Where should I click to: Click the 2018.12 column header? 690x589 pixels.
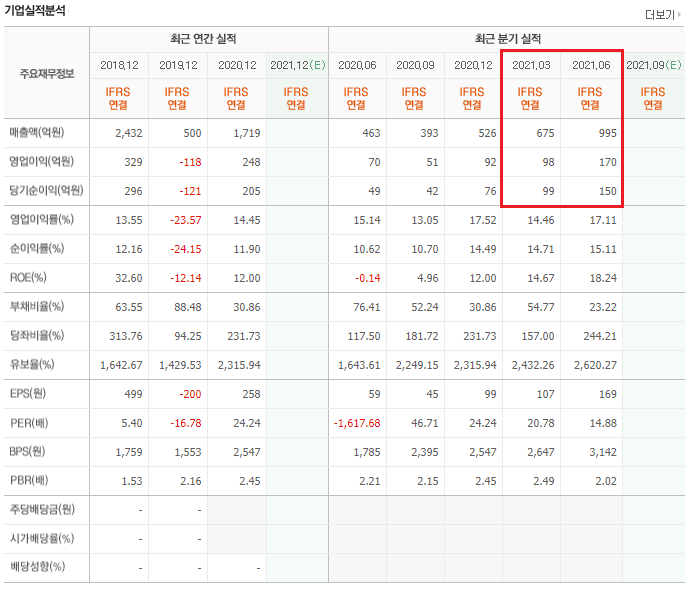119,65
